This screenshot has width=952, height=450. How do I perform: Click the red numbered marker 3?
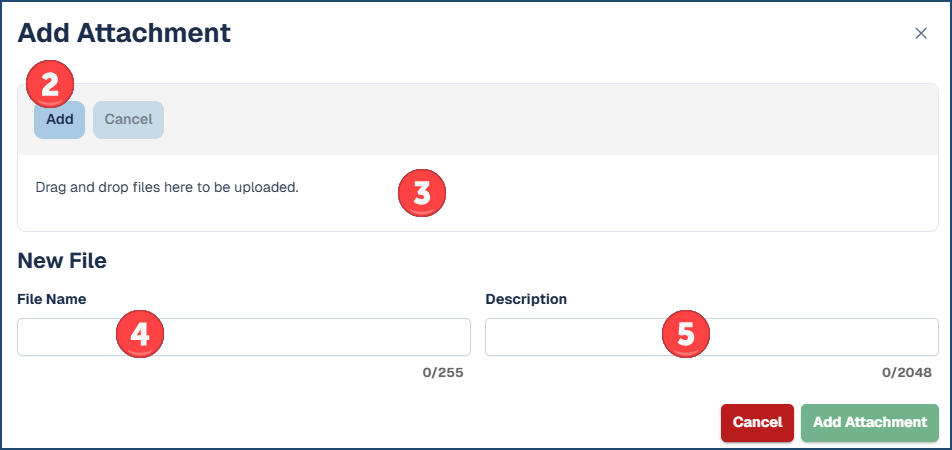click(x=421, y=194)
